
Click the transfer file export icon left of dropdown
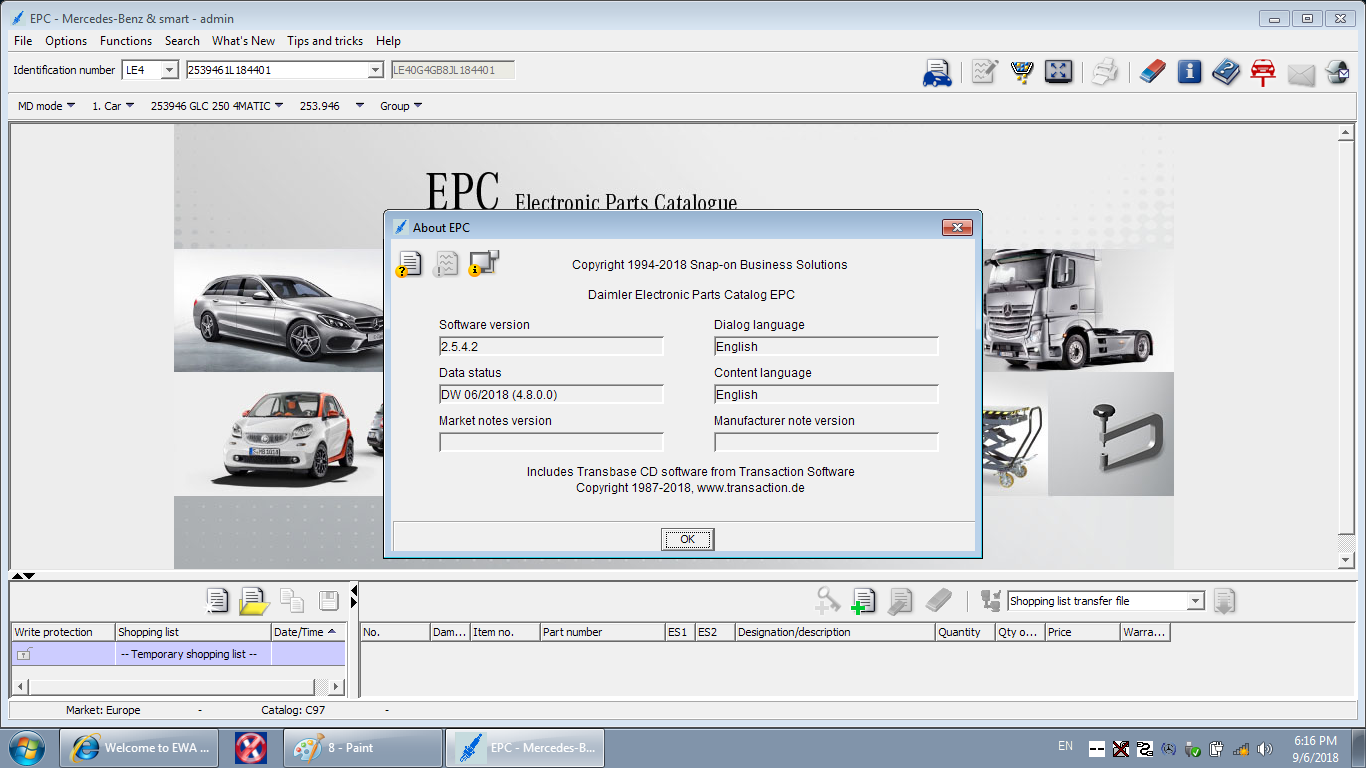pyautogui.click(x=991, y=600)
